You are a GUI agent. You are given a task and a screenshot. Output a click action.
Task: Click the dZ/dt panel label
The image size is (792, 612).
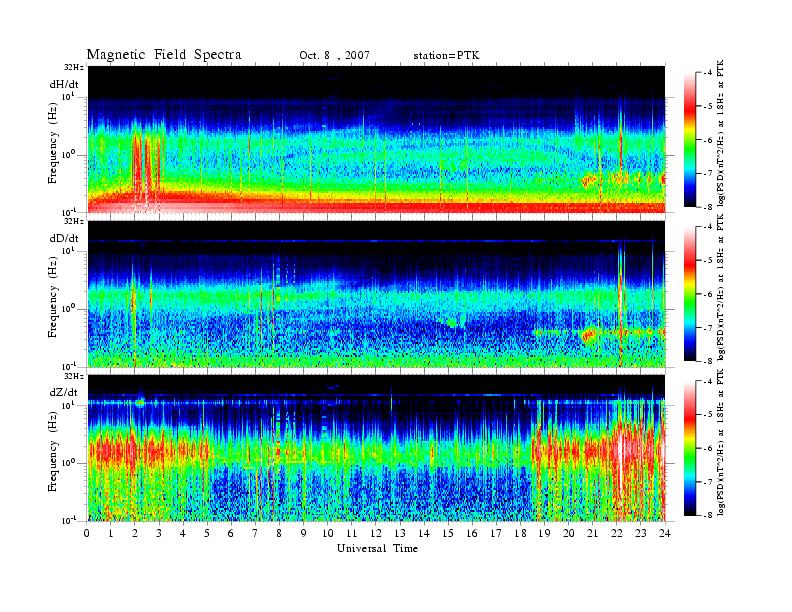[64, 392]
